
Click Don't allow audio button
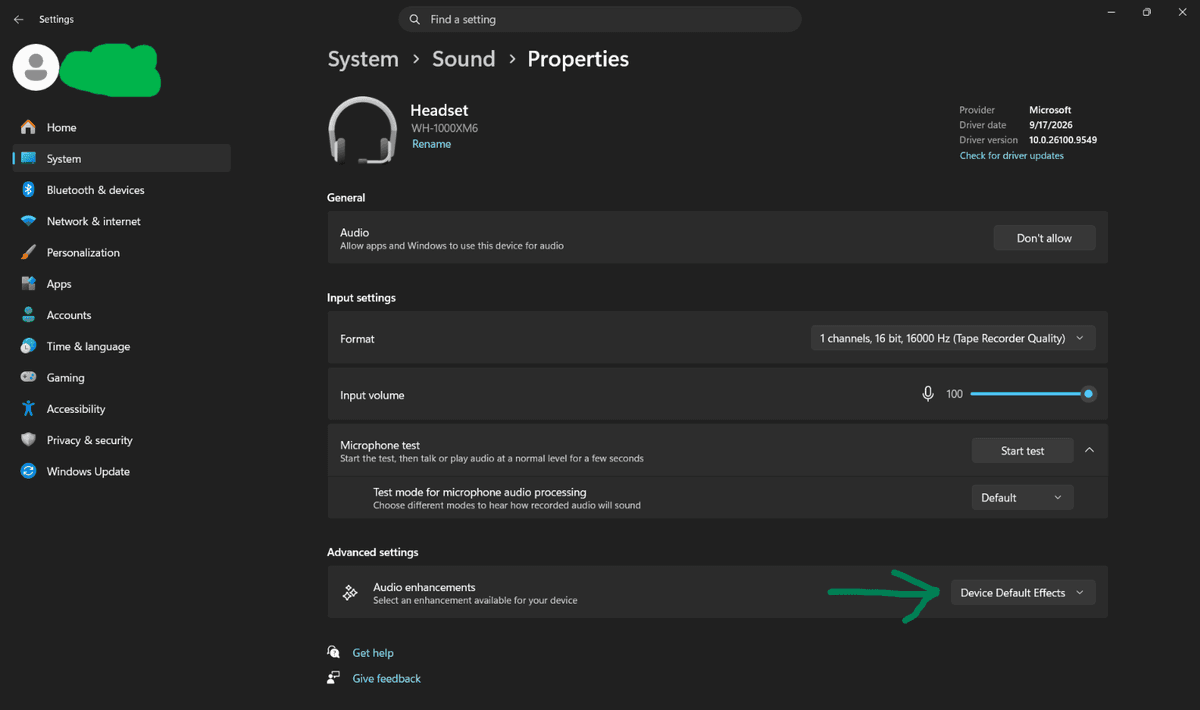coord(1044,238)
